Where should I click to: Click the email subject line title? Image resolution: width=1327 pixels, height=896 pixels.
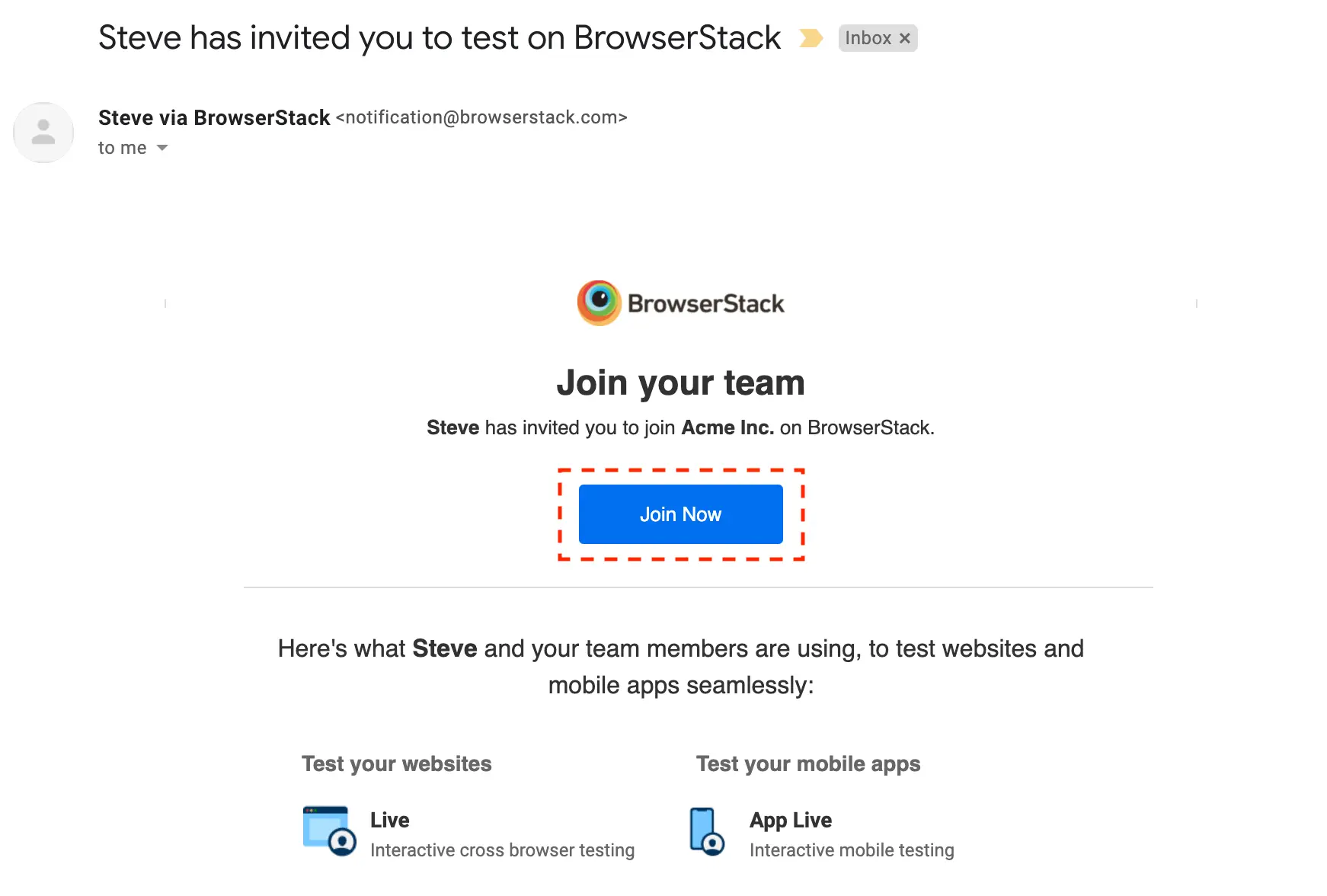pos(440,38)
